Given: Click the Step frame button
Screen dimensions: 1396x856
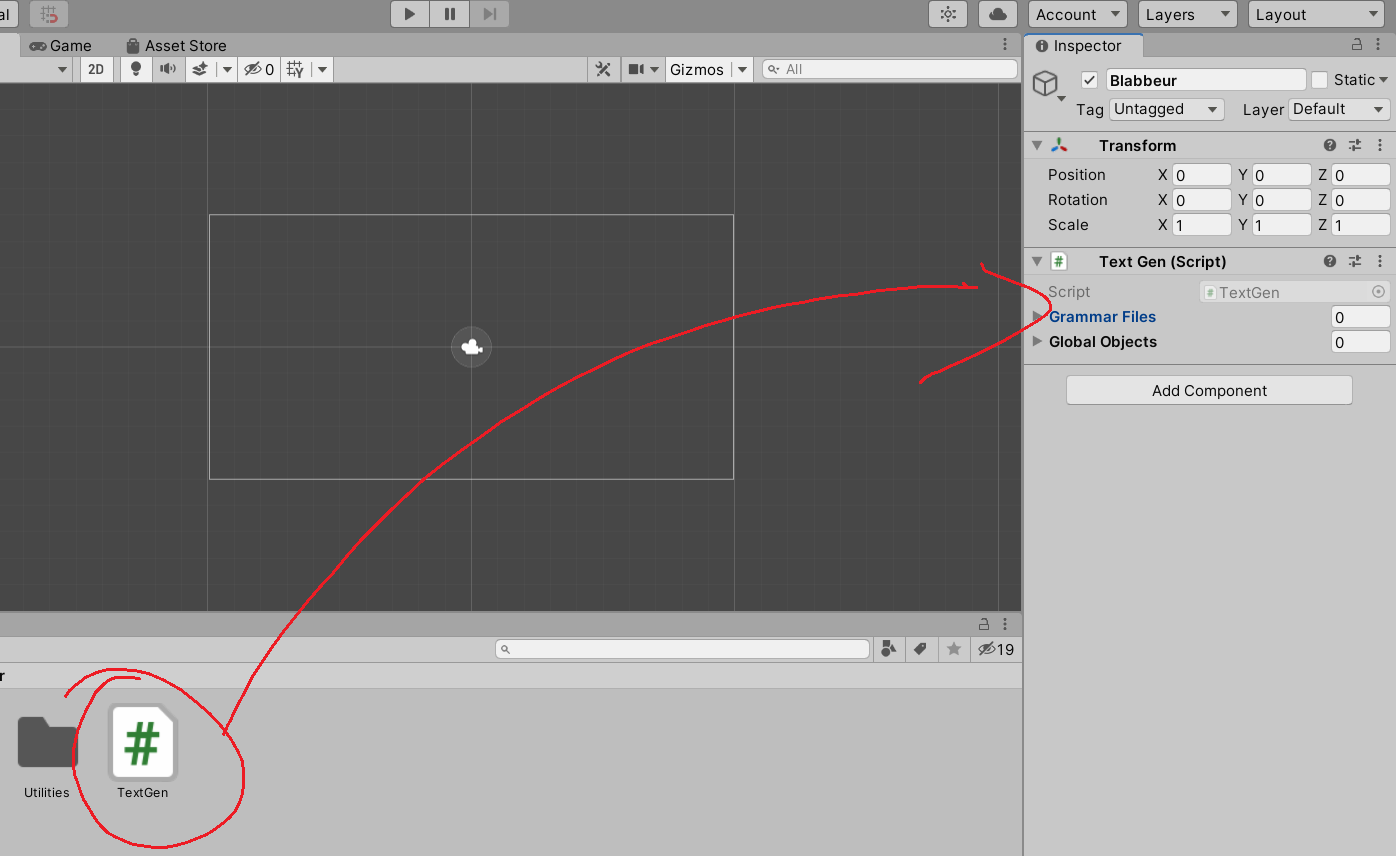Looking at the screenshot, I should pyautogui.click(x=489, y=14).
